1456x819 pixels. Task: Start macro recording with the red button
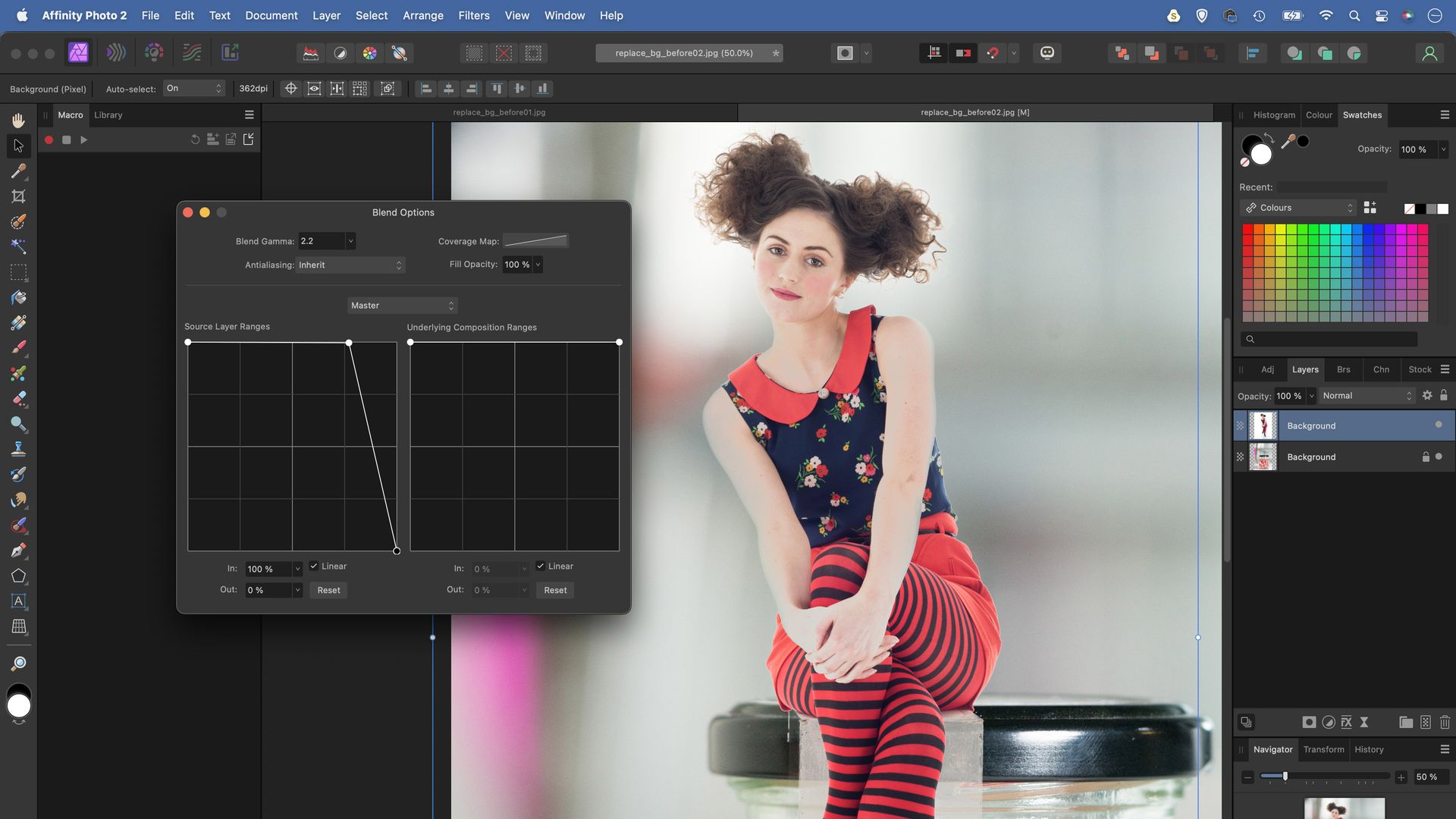(49, 140)
